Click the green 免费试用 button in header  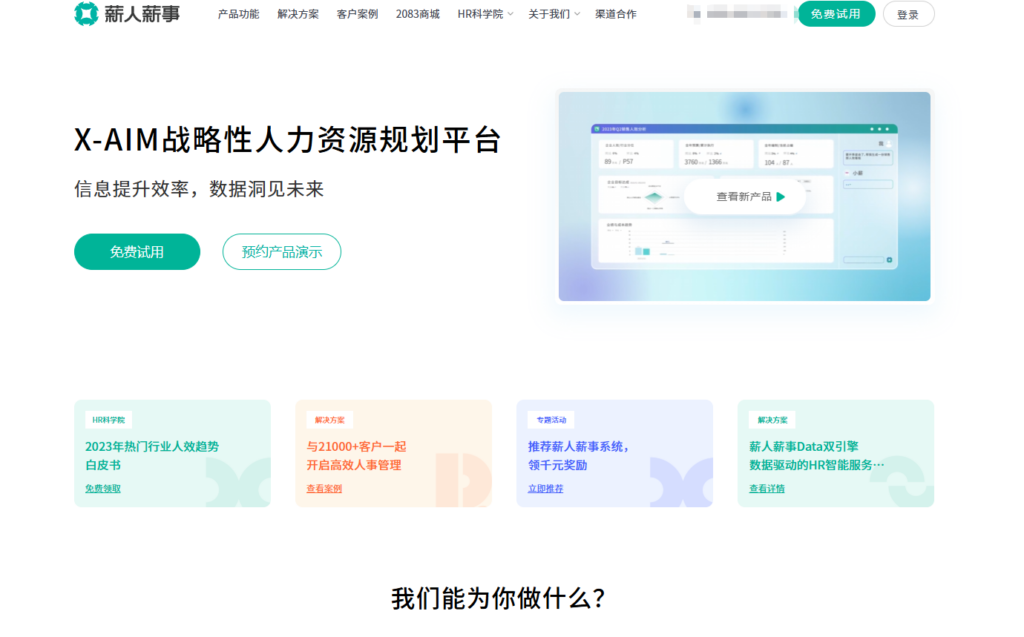tap(838, 14)
